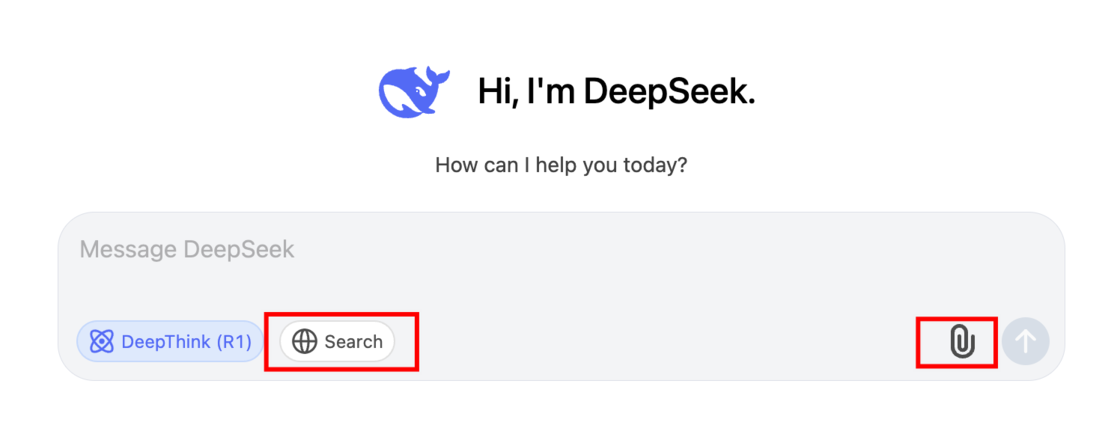Click the "How can I help you today?" text
The image size is (1120, 440).
click(x=561, y=166)
